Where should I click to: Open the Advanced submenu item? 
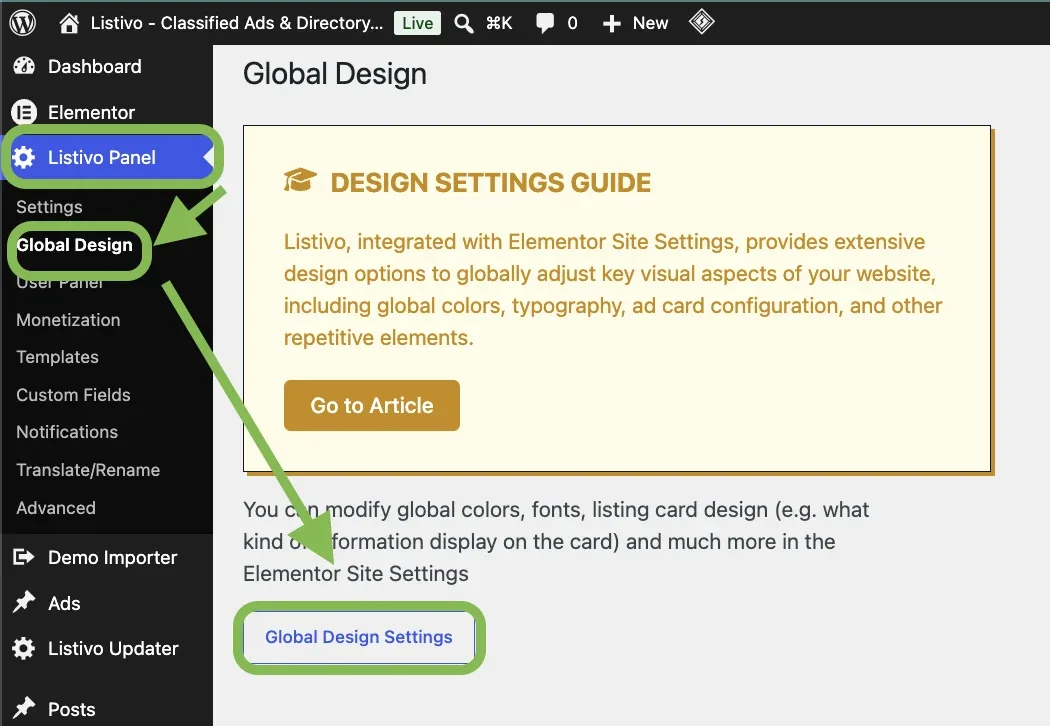(56, 508)
